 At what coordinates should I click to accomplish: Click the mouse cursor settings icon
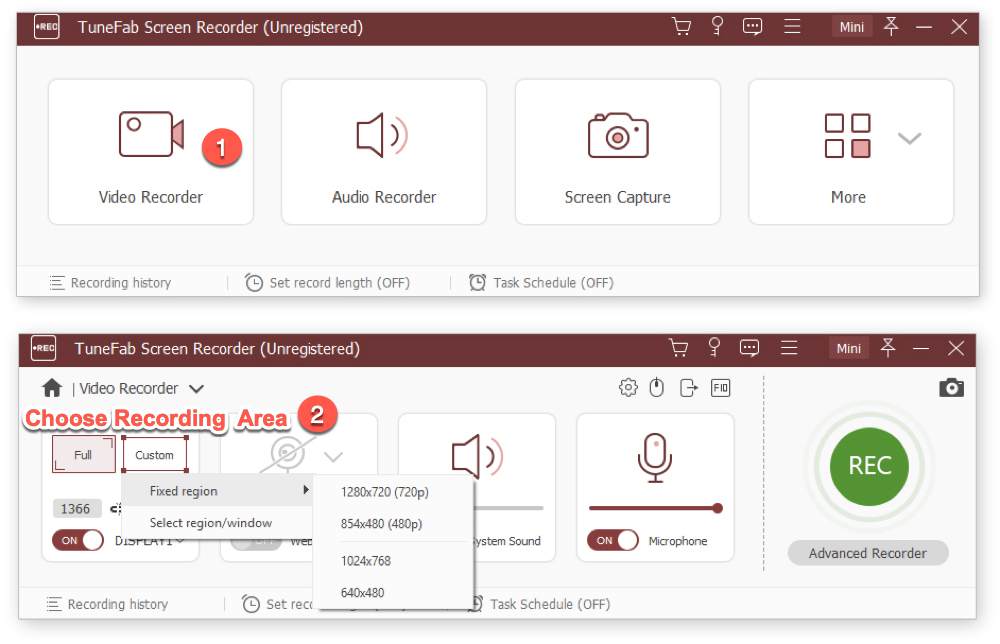[657, 388]
